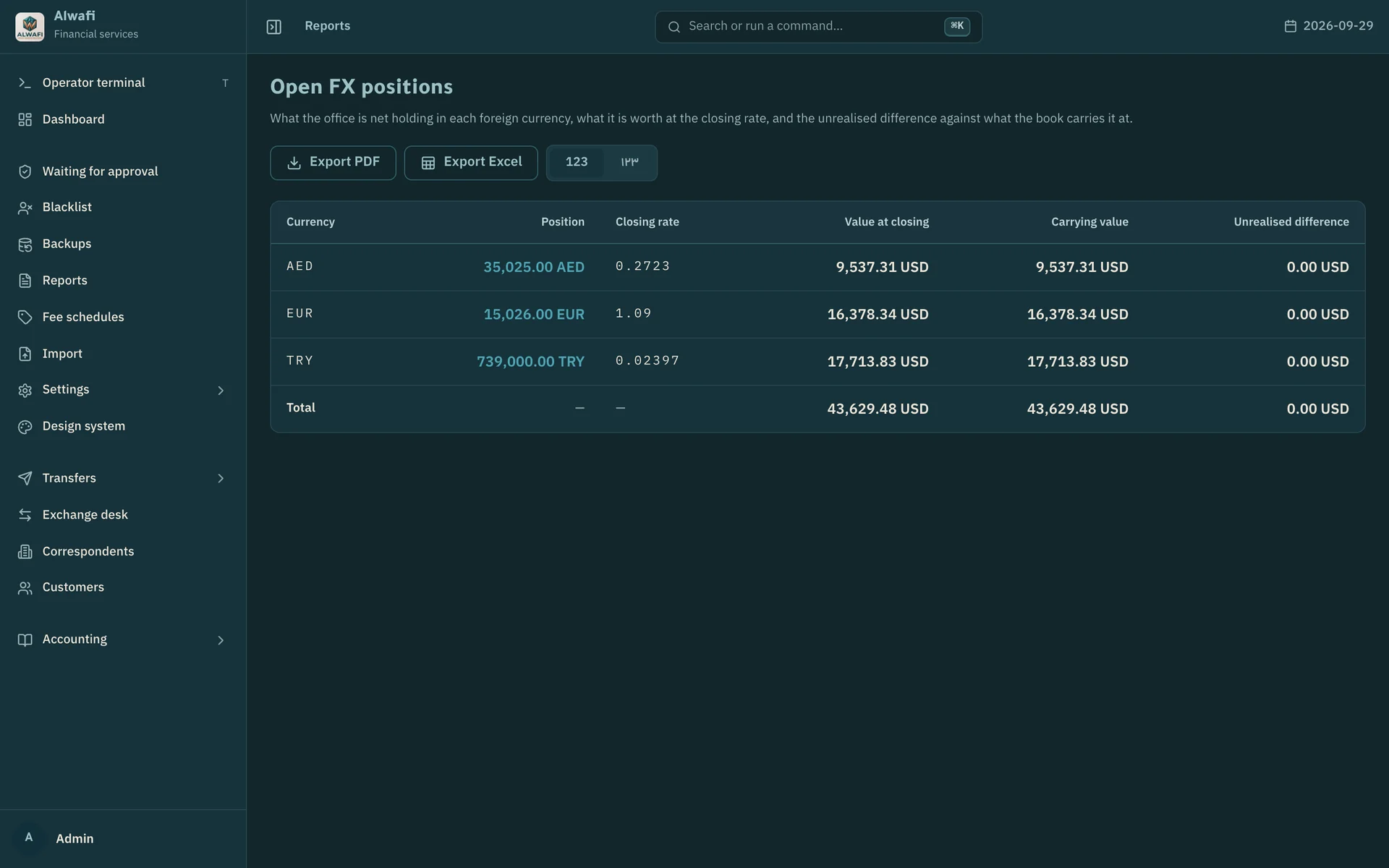Click the 0.02397 closing rate value
The height and width of the screenshot is (868, 1389).
click(647, 360)
